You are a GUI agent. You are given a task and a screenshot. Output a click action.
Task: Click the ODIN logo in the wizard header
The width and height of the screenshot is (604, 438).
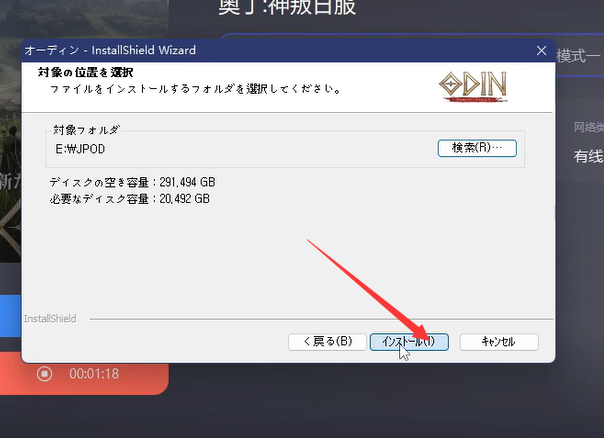click(x=473, y=87)
